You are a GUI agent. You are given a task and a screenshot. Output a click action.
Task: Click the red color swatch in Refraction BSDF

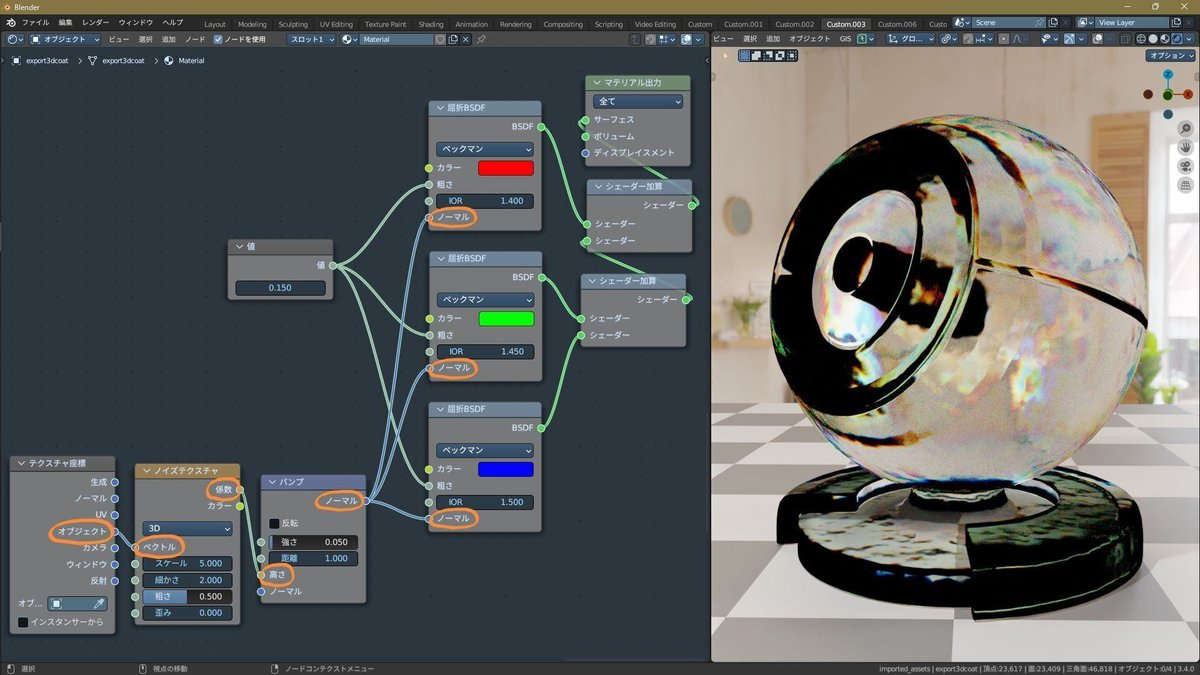tap(506, 168)
